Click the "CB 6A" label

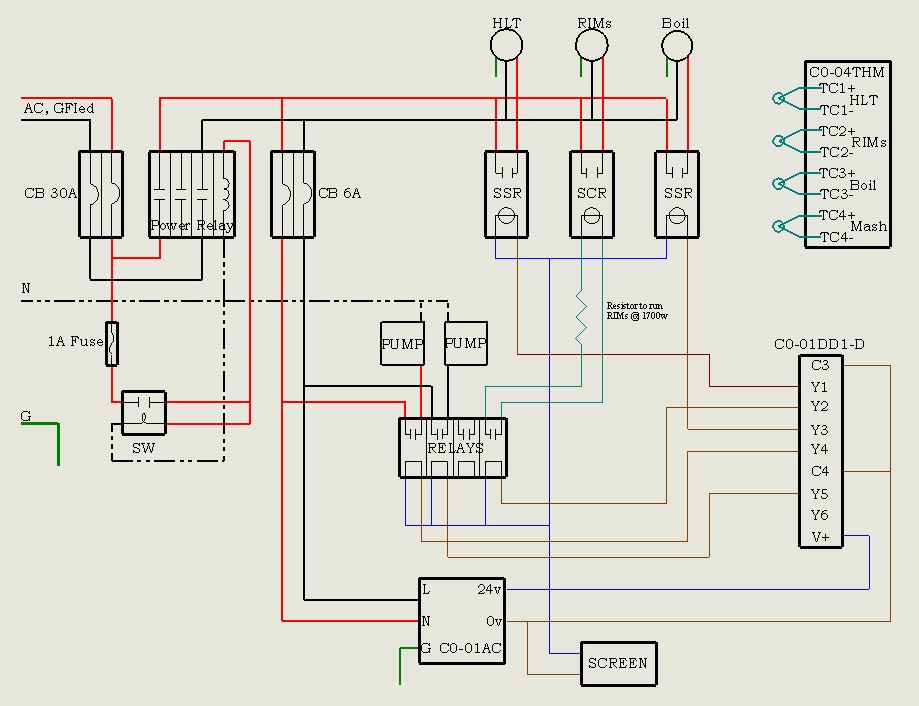[x=339, y=193]
